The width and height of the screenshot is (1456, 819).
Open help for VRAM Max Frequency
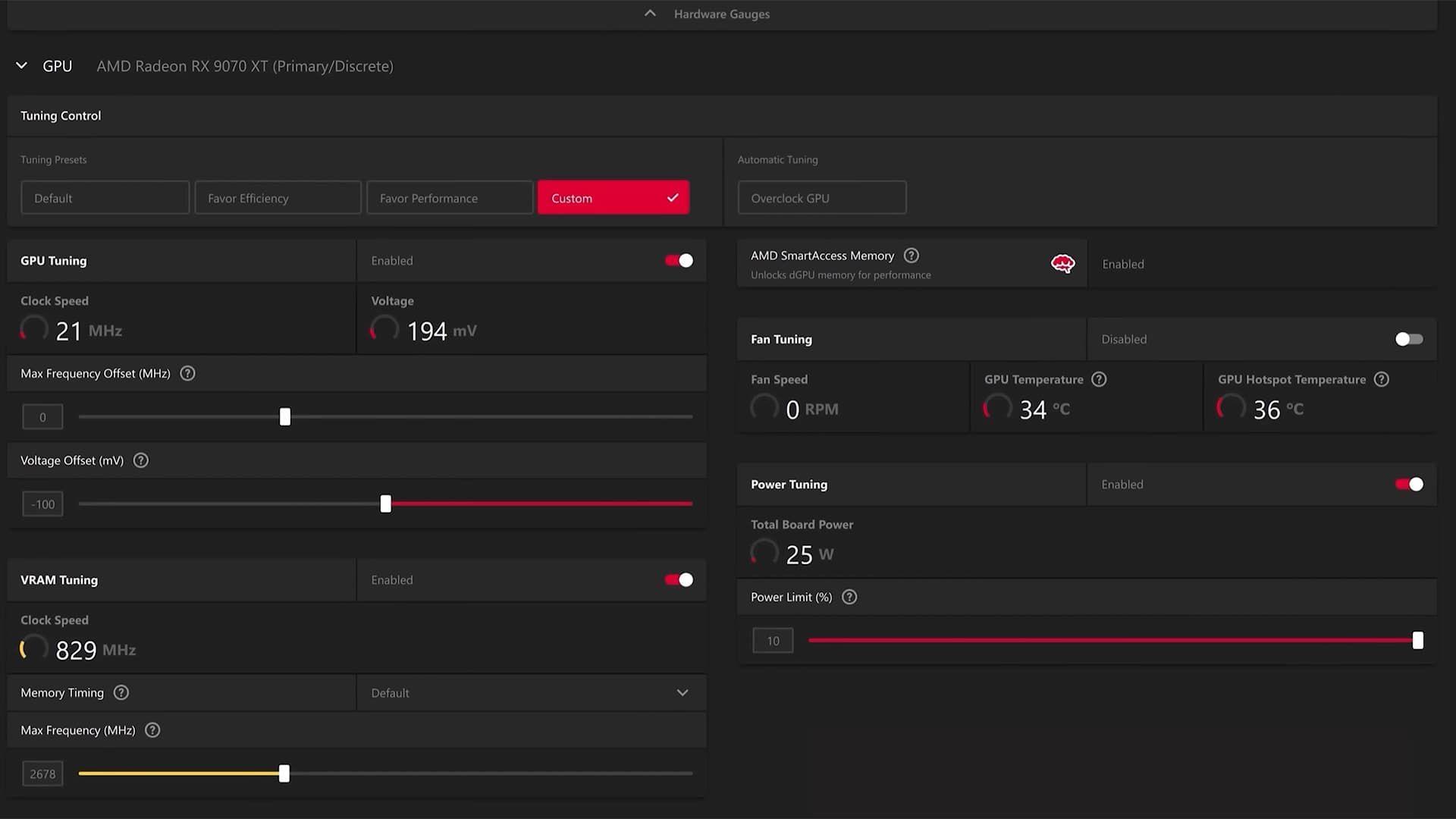coord(152,730)
